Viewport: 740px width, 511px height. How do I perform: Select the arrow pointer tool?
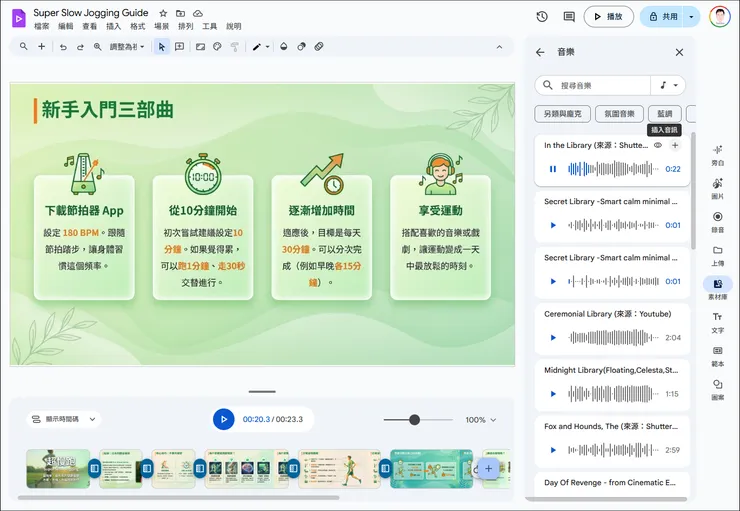tap(162, 47)
